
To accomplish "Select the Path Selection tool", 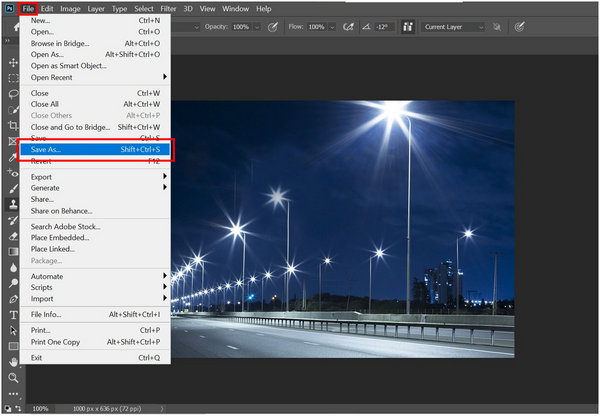I will pyautogui.click(x=13, y=330).
